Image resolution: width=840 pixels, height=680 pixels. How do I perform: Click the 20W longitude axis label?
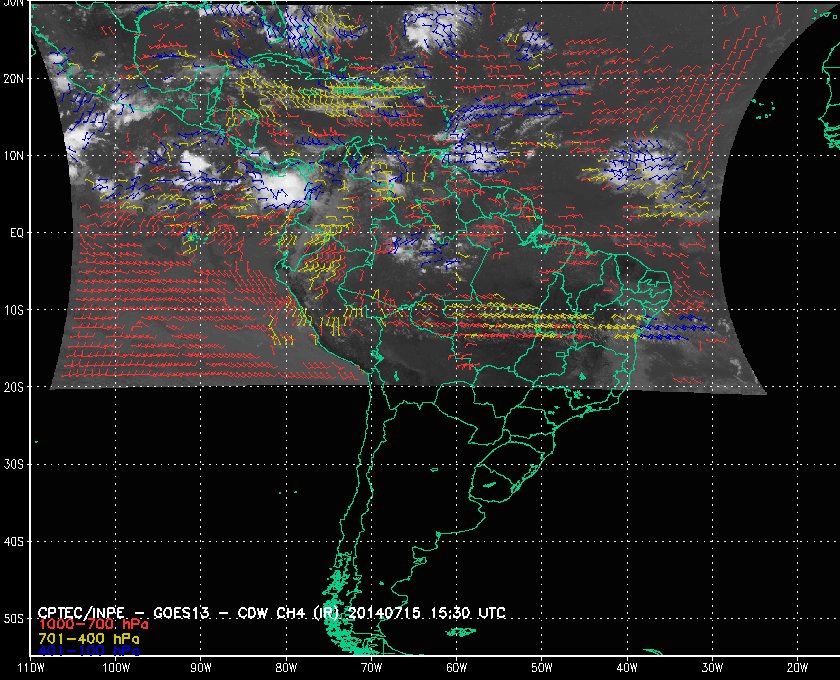(797, 668)
